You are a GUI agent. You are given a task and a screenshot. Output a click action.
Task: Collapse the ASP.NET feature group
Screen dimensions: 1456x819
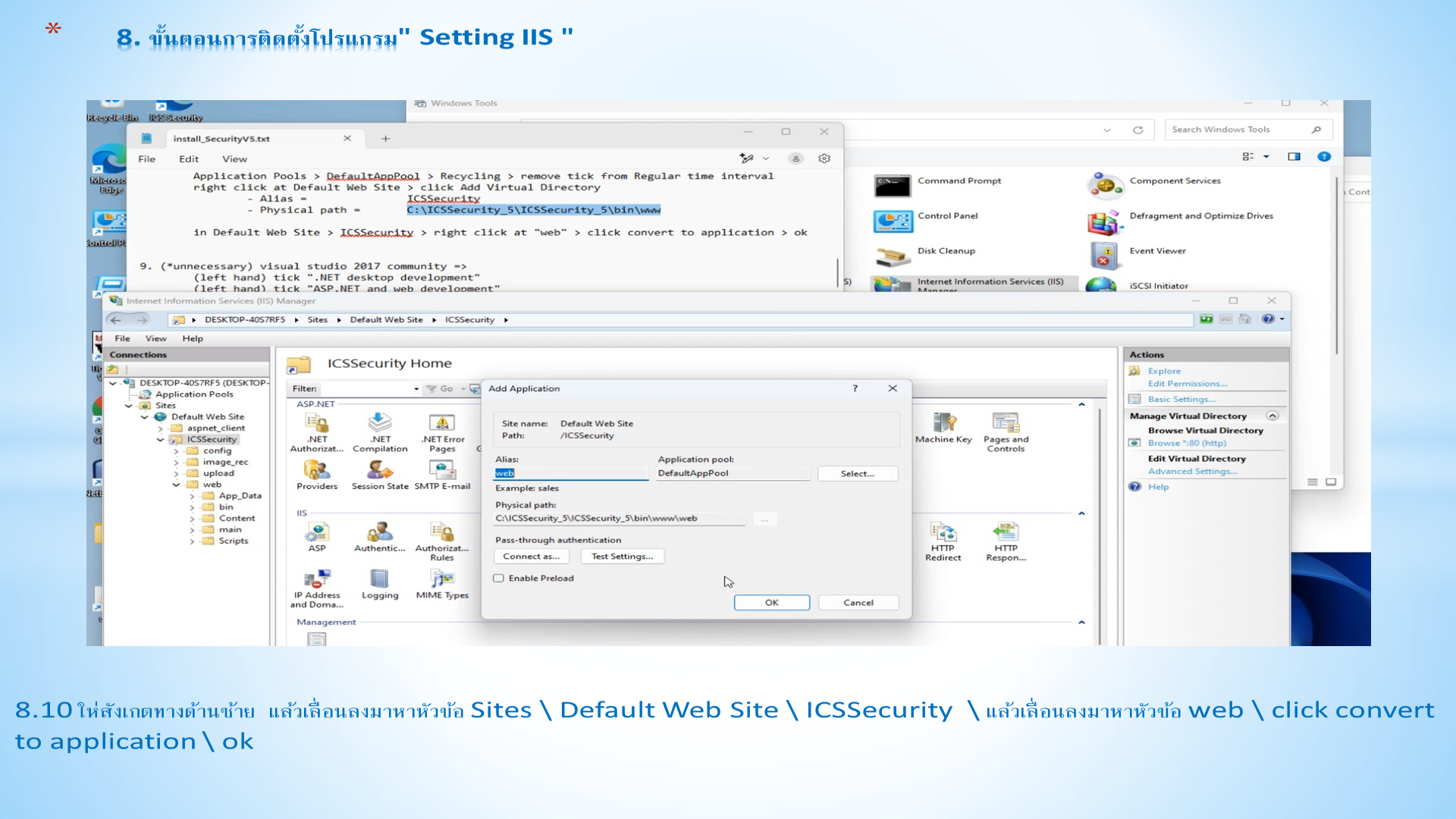pyautogui.click(x=1081, y=404)
